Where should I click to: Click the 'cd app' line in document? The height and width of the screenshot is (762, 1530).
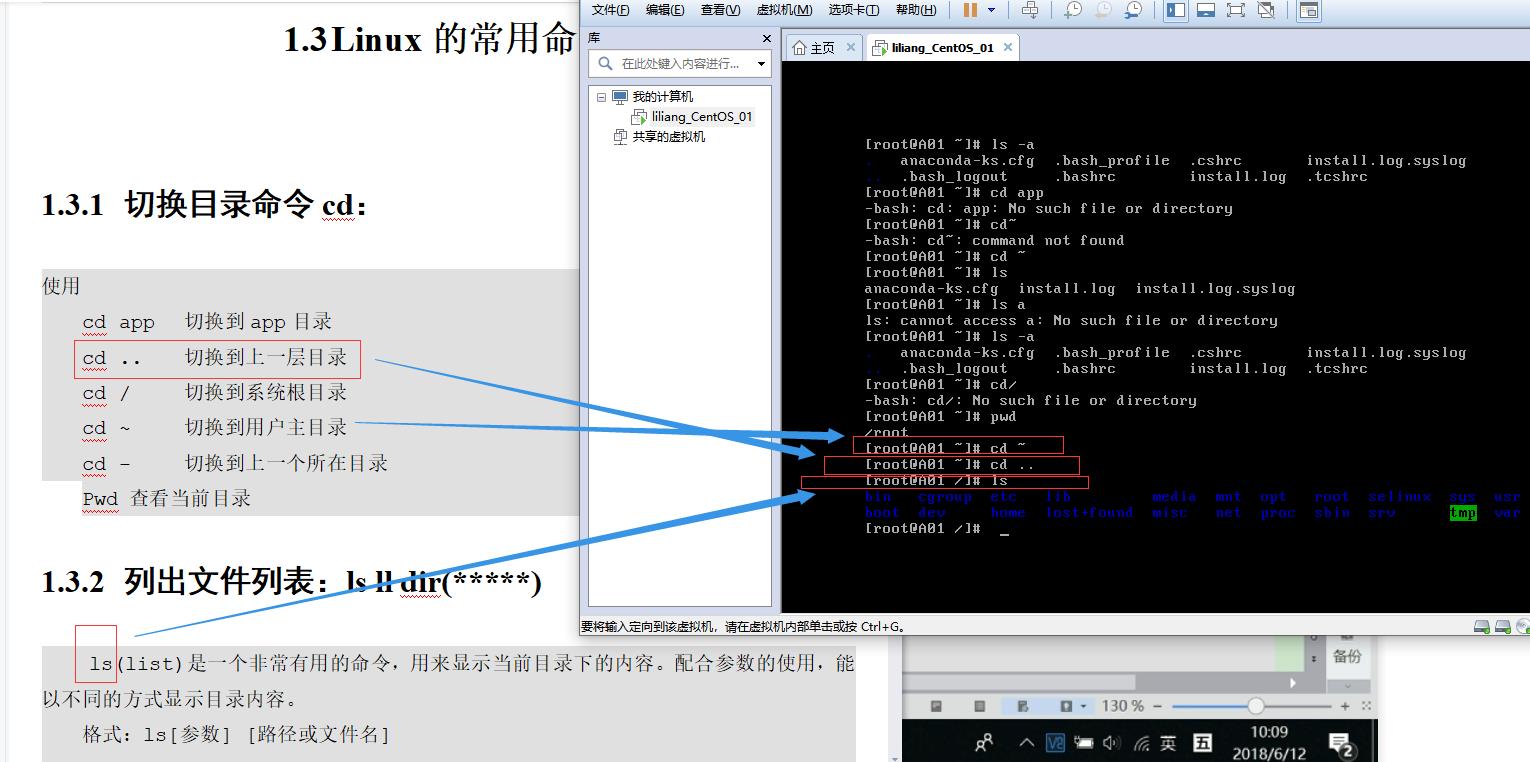pyautogui.click(x=207, y=322)
